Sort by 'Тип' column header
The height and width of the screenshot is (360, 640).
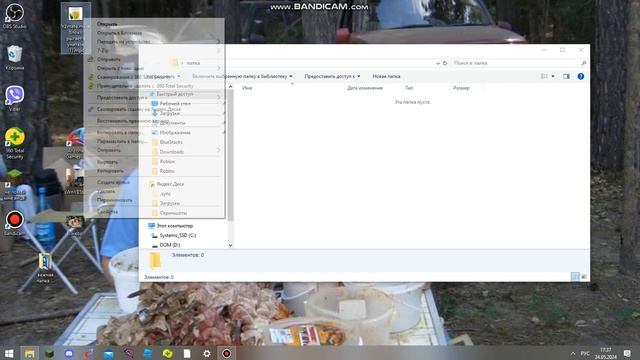[x=409, y=88]
